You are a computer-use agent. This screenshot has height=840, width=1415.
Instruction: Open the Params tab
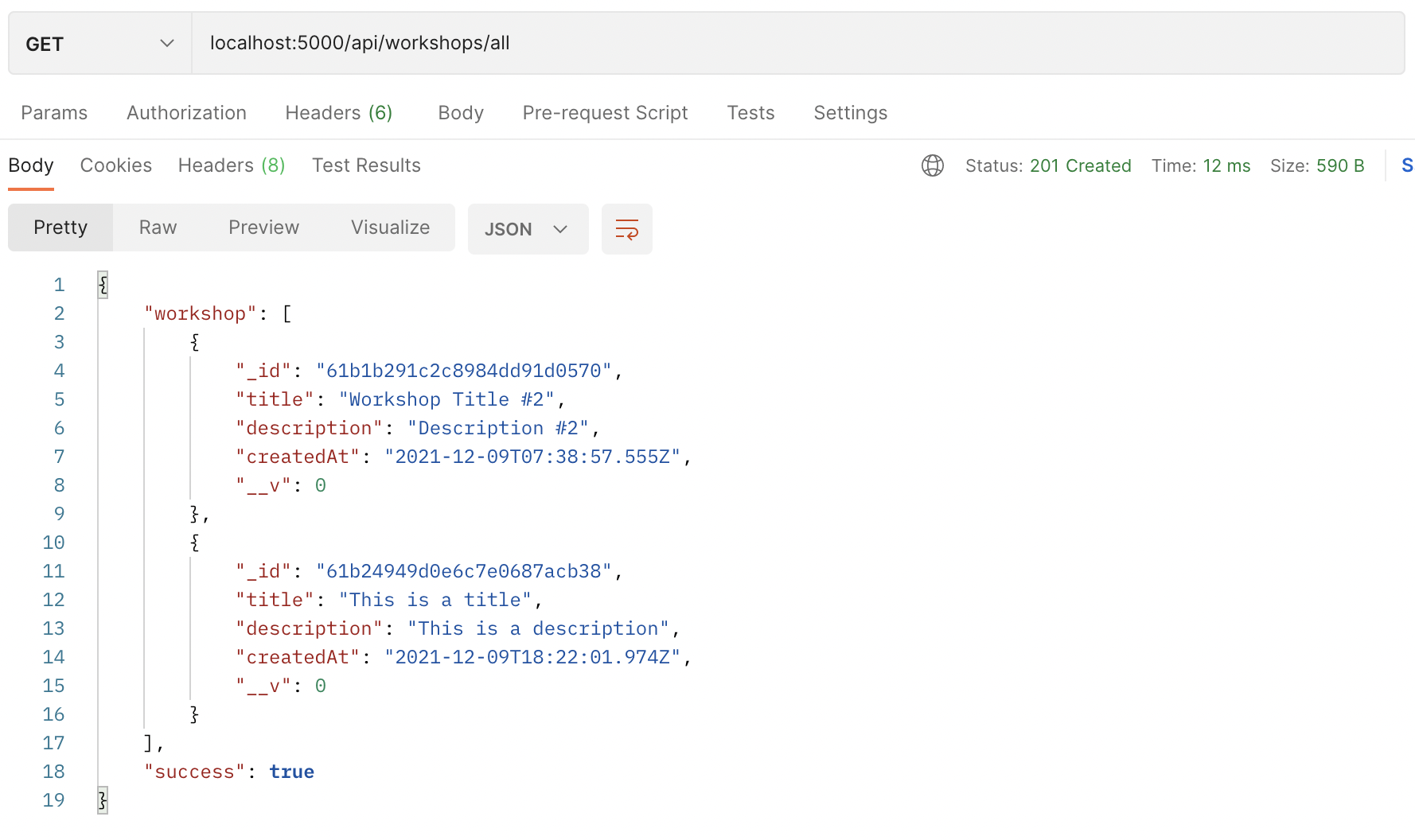pyautogui.click(x=54, y=113)
